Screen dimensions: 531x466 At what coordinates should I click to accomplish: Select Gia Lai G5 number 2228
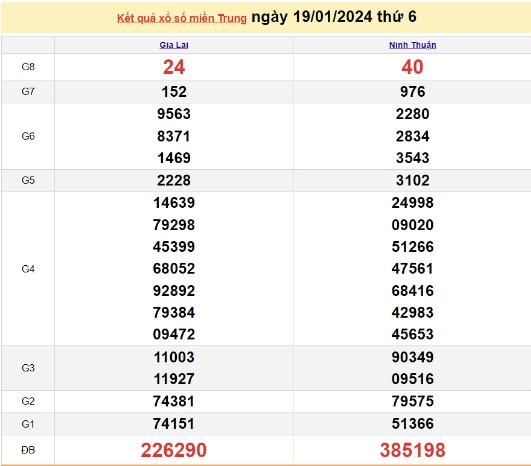click(x=174, y=181)
